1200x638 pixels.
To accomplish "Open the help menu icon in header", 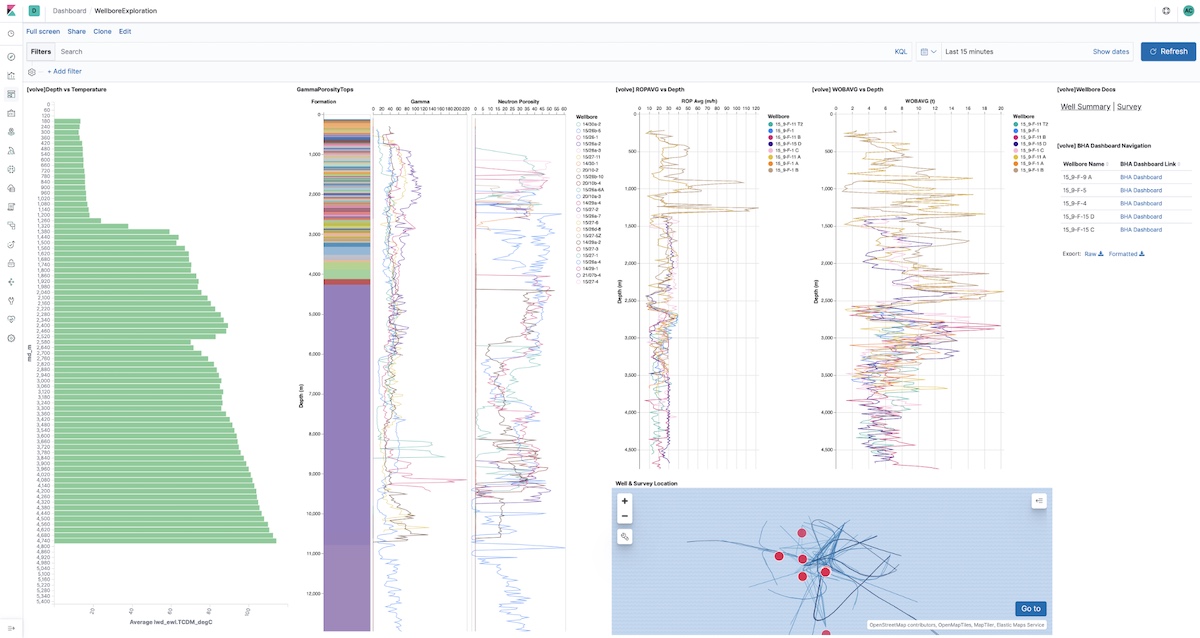I will click(1167, 10).
